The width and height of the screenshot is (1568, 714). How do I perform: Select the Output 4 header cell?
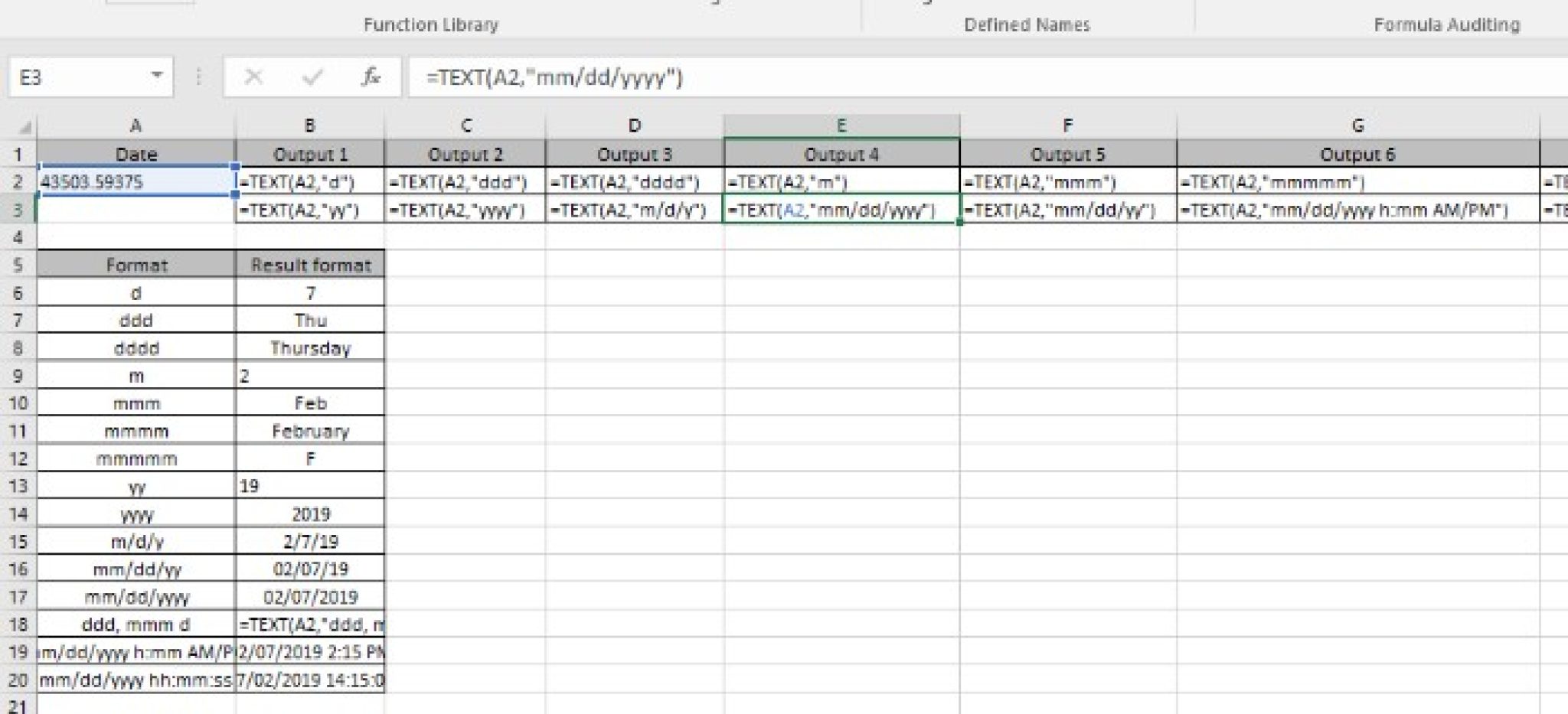click(x=841, y=155)
